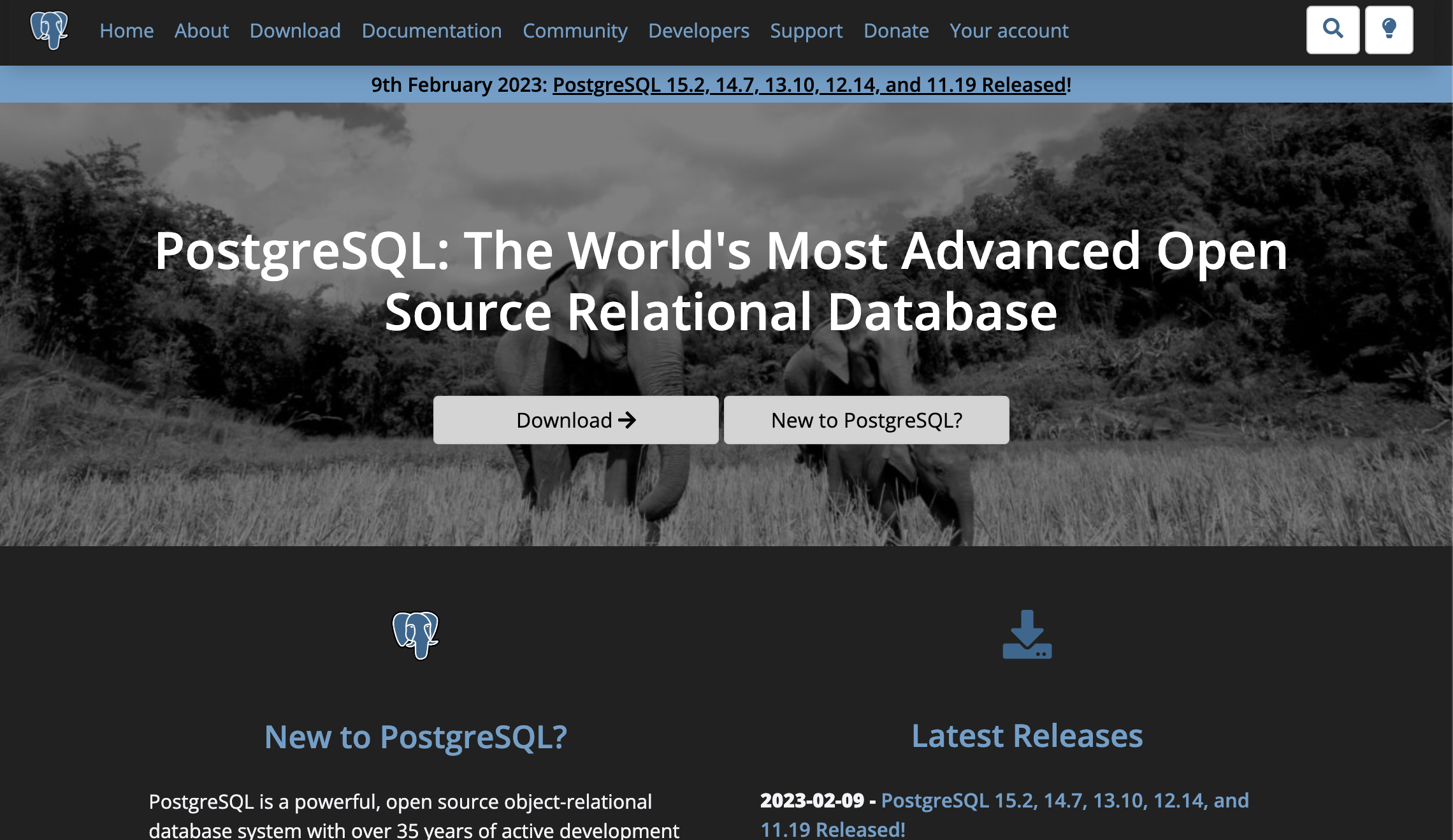Open Documentation from the navbar

point(431,31)
